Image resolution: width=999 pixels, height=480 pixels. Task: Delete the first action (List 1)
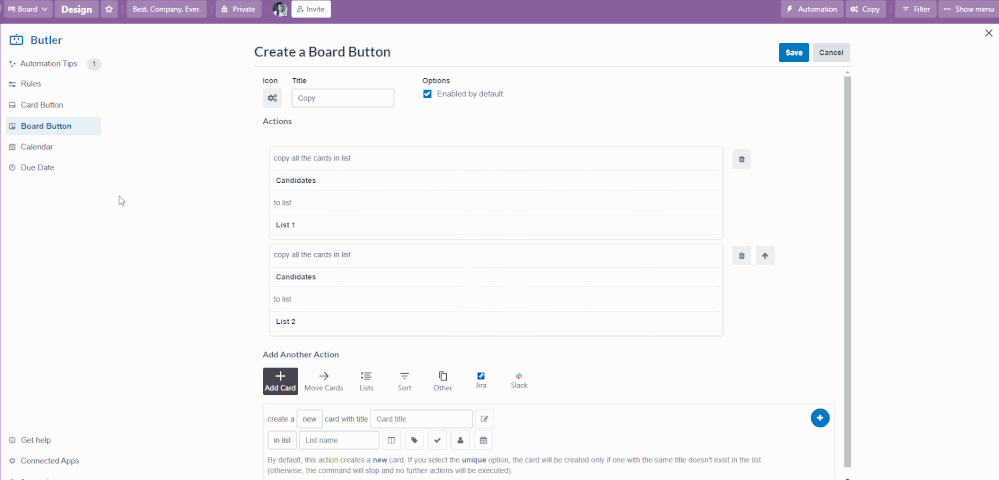click(x=742, y=159)
